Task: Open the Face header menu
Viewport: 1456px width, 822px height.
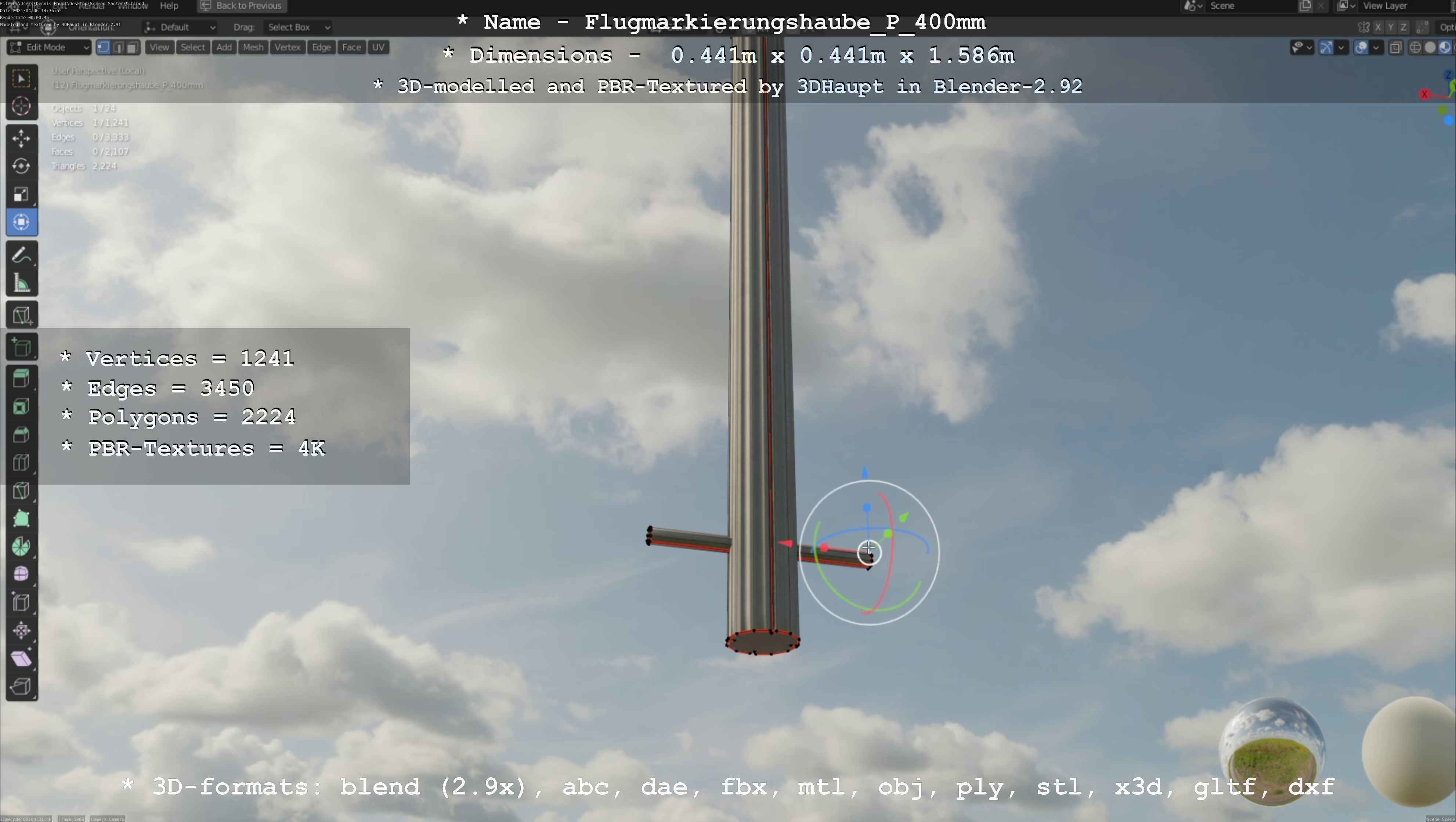Action: pyautogui.click(x=351, y=47)
